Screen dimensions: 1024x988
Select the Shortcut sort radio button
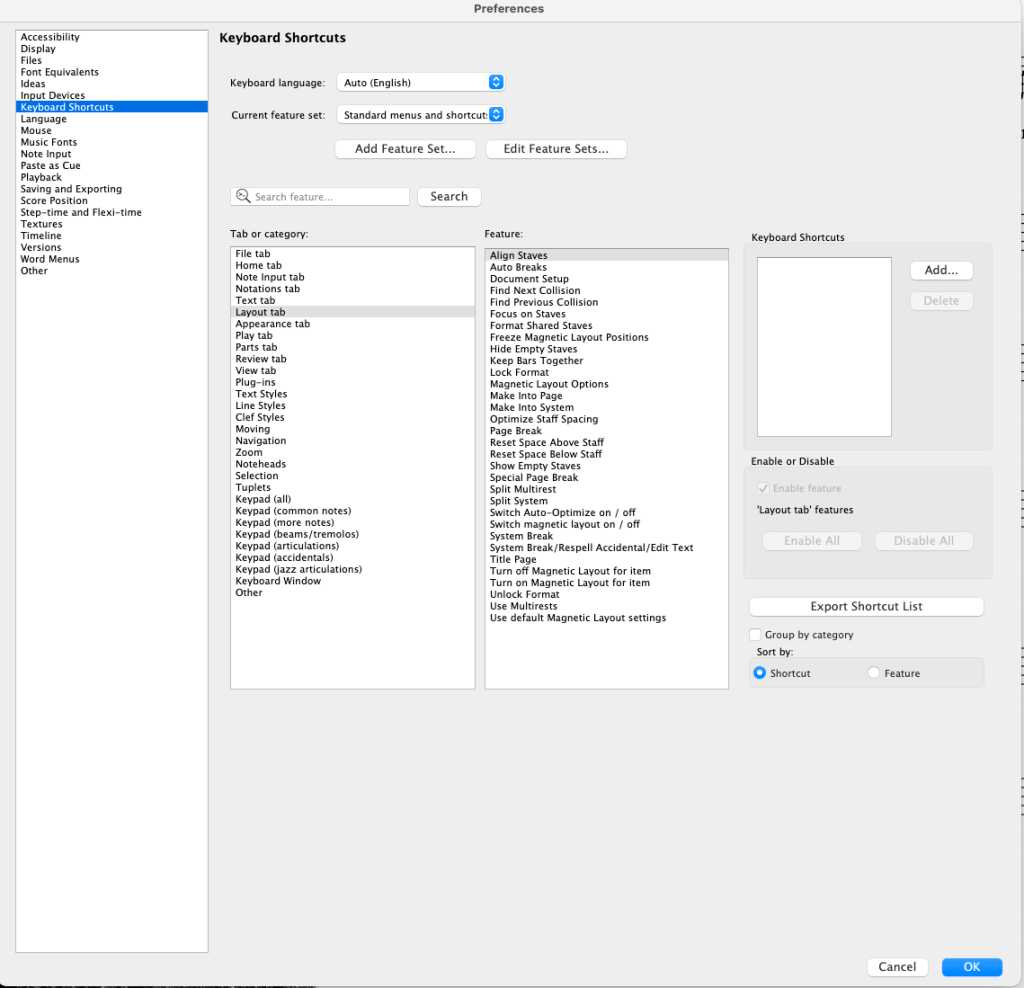click(760, 673)
